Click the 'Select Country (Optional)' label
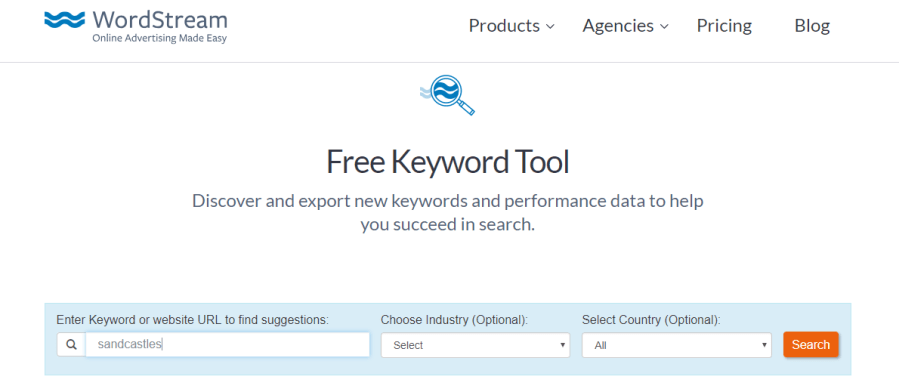 click(x=651, y=320)
